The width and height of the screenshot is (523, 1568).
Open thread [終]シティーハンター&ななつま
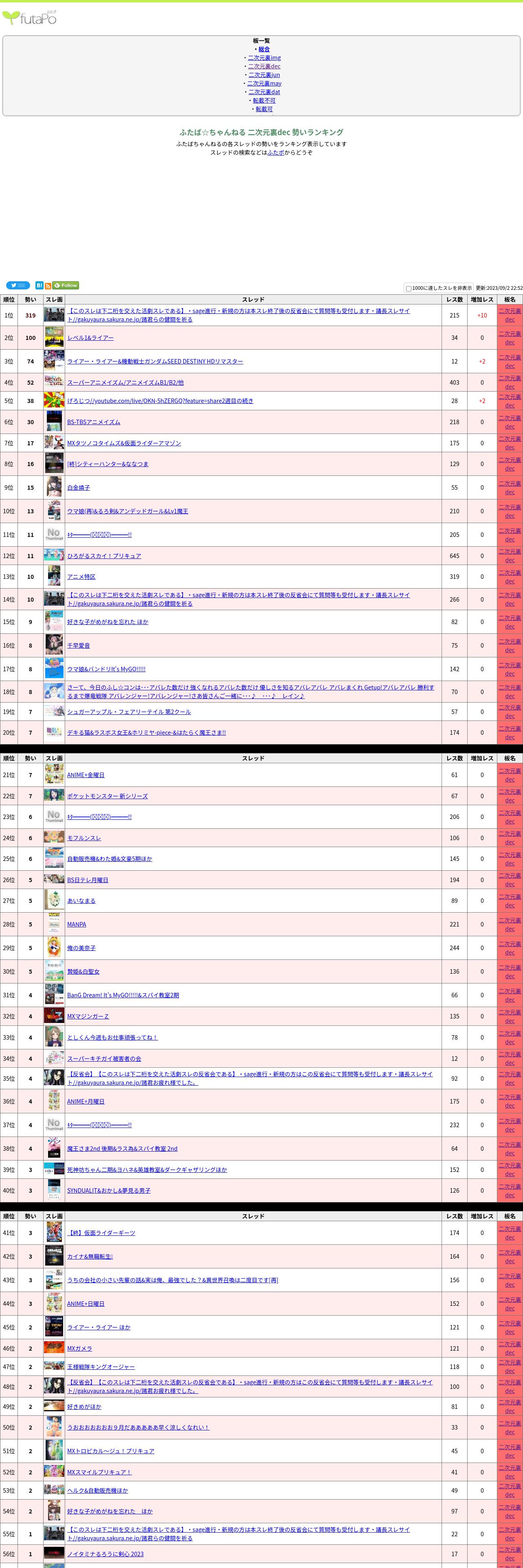[x=108, y=464]
